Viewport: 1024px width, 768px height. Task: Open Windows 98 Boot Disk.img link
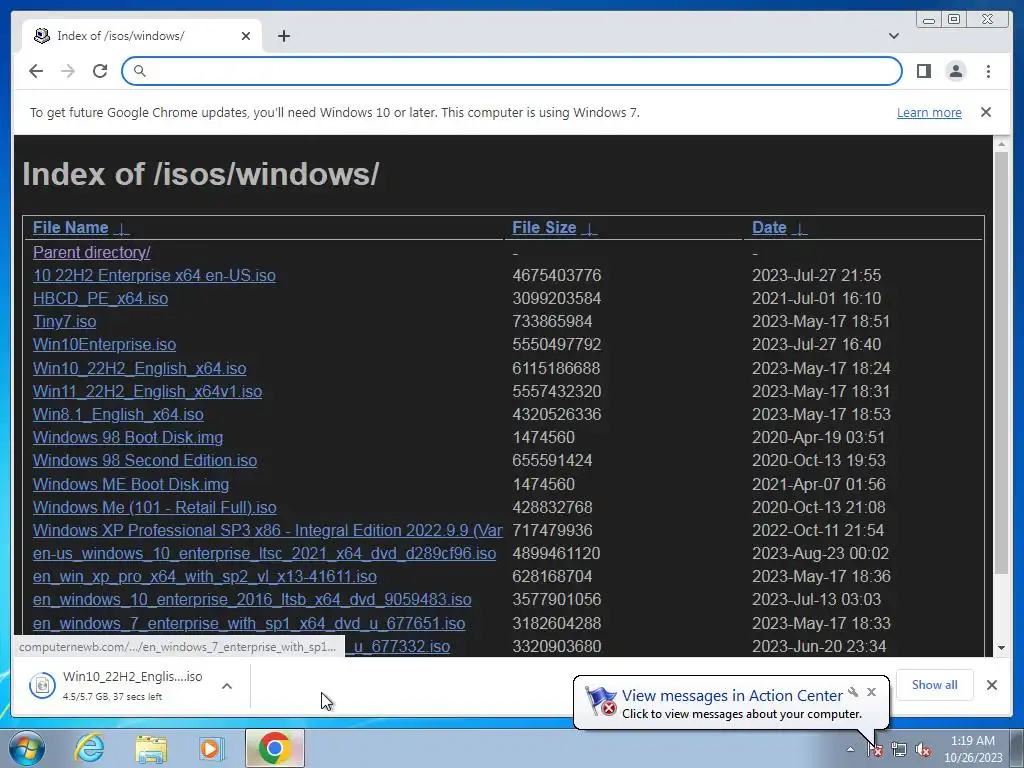point(128,437)
